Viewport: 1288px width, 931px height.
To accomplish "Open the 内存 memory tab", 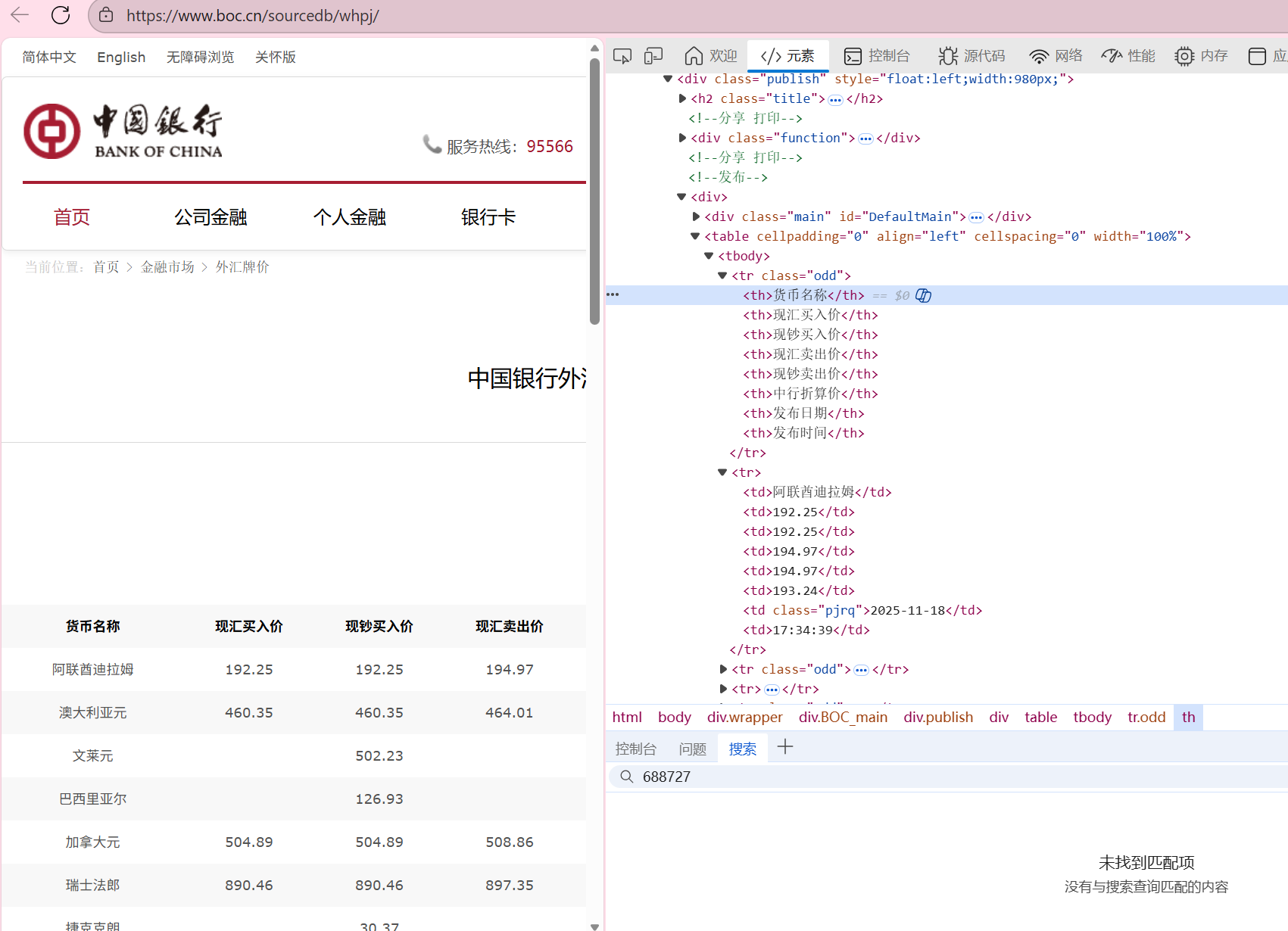I will (x=1201, y=56).
